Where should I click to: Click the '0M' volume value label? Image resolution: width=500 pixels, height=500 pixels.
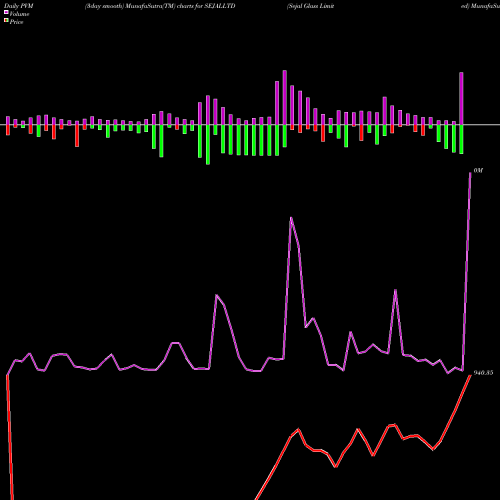[x=478, y=170]
